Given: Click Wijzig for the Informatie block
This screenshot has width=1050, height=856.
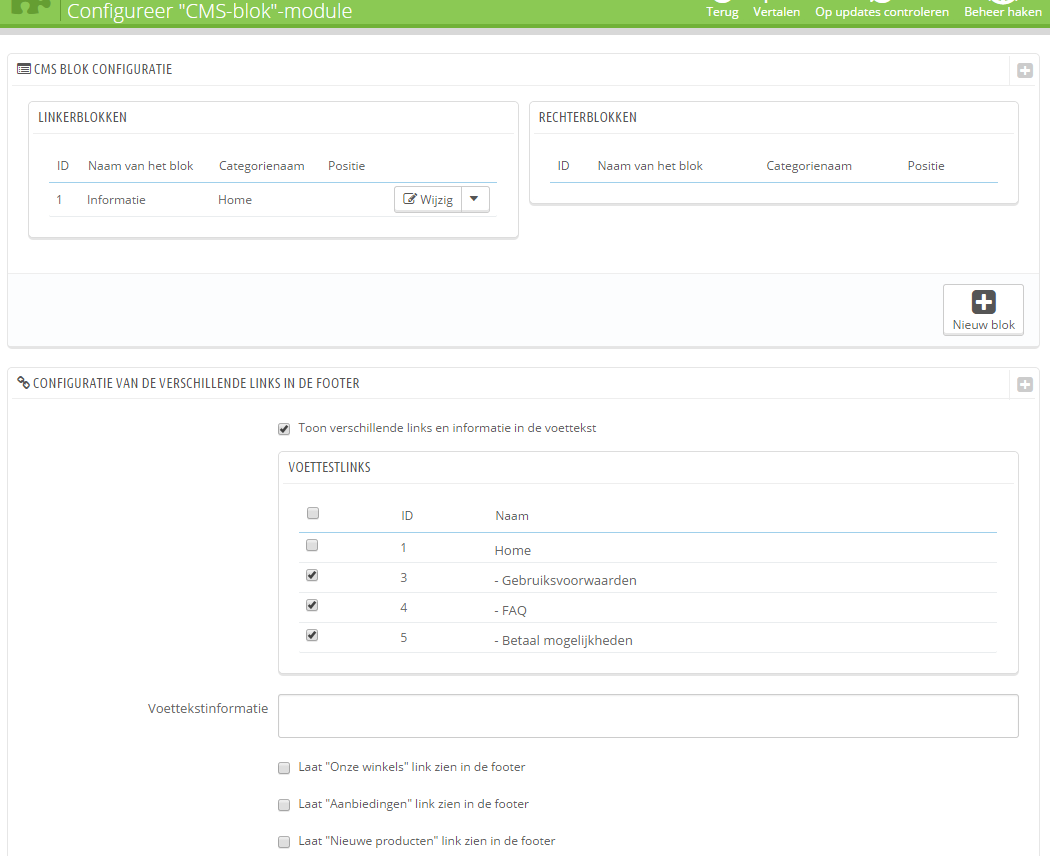Looking at the screenshot, I should pos(428,200).
